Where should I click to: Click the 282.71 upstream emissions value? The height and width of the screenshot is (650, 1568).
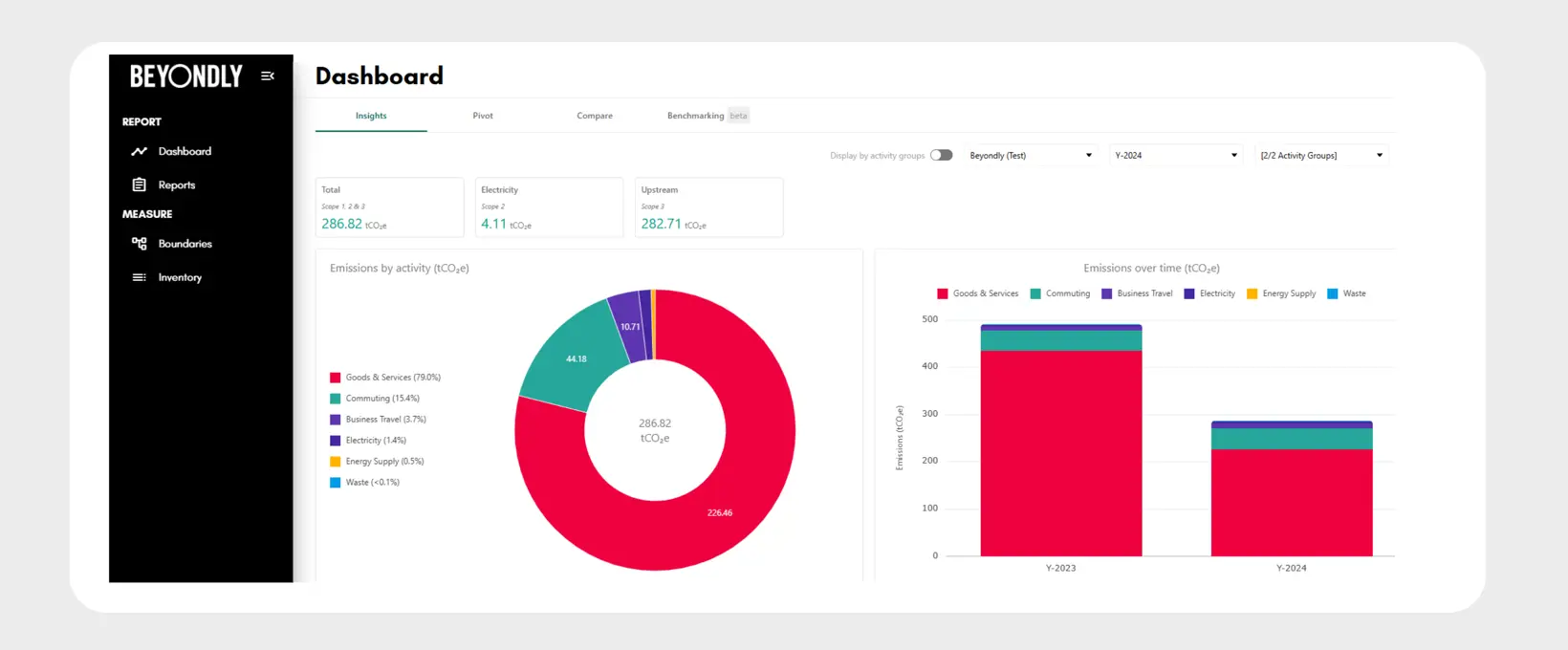tap(662, 224)
